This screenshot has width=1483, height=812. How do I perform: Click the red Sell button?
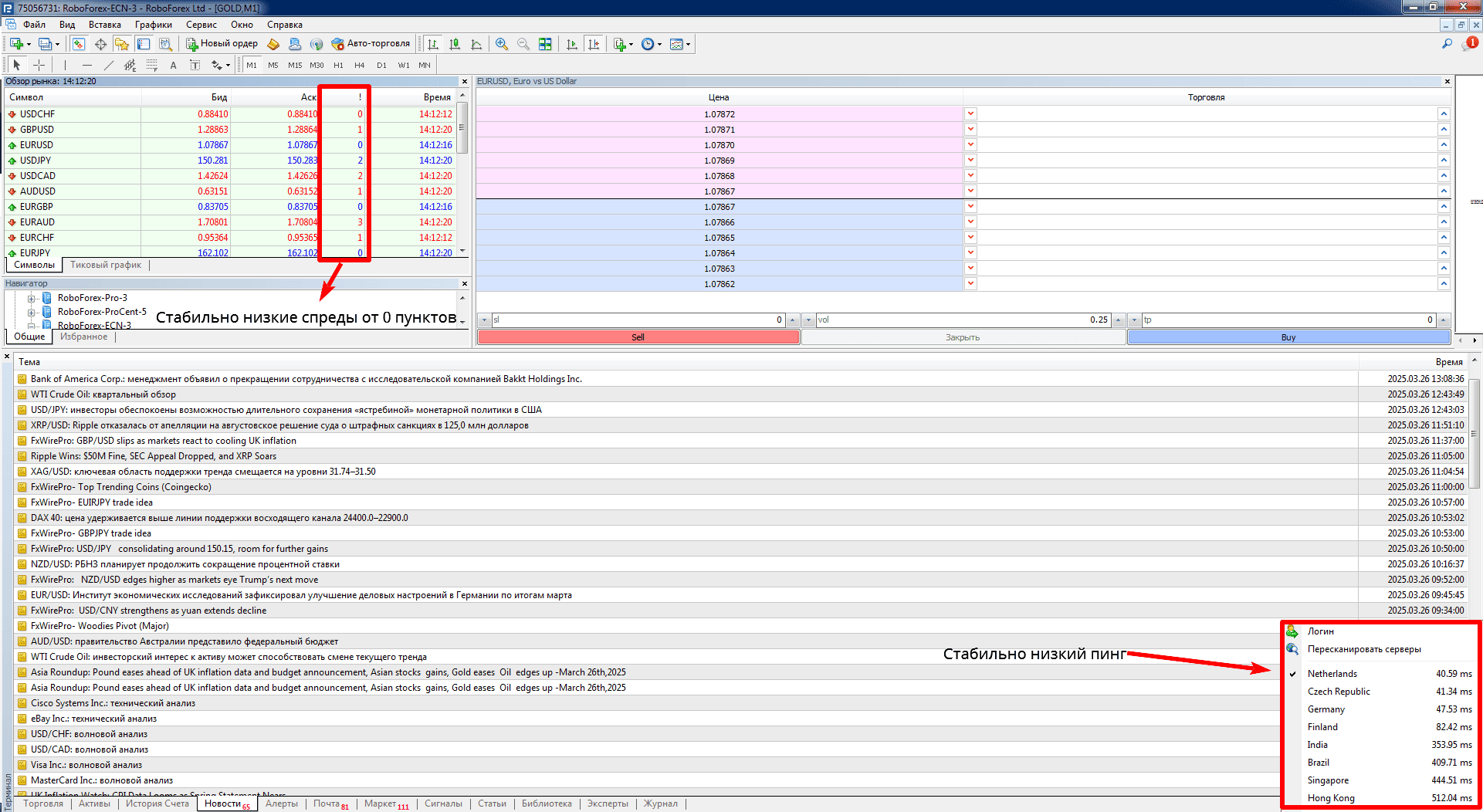638,337
